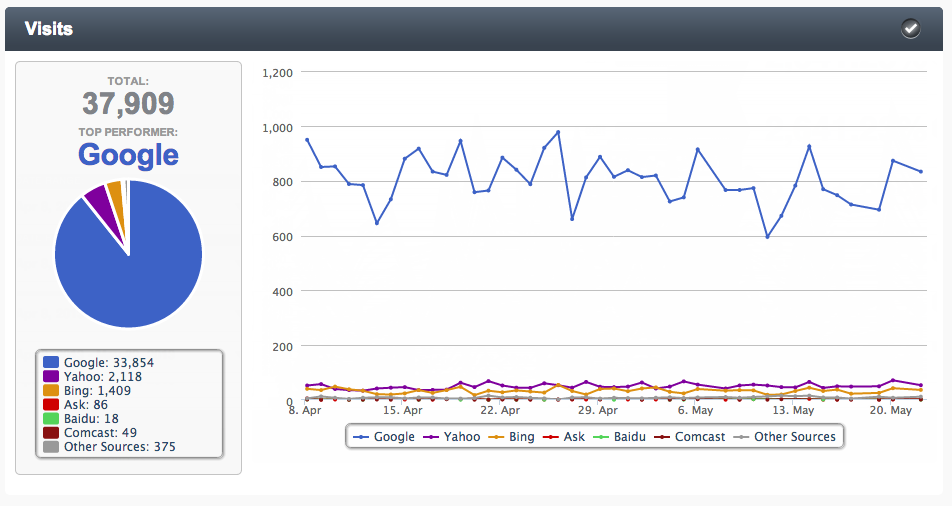
Task: Select the purple Yahoo pie slice
Action: [x=99, y=199]
